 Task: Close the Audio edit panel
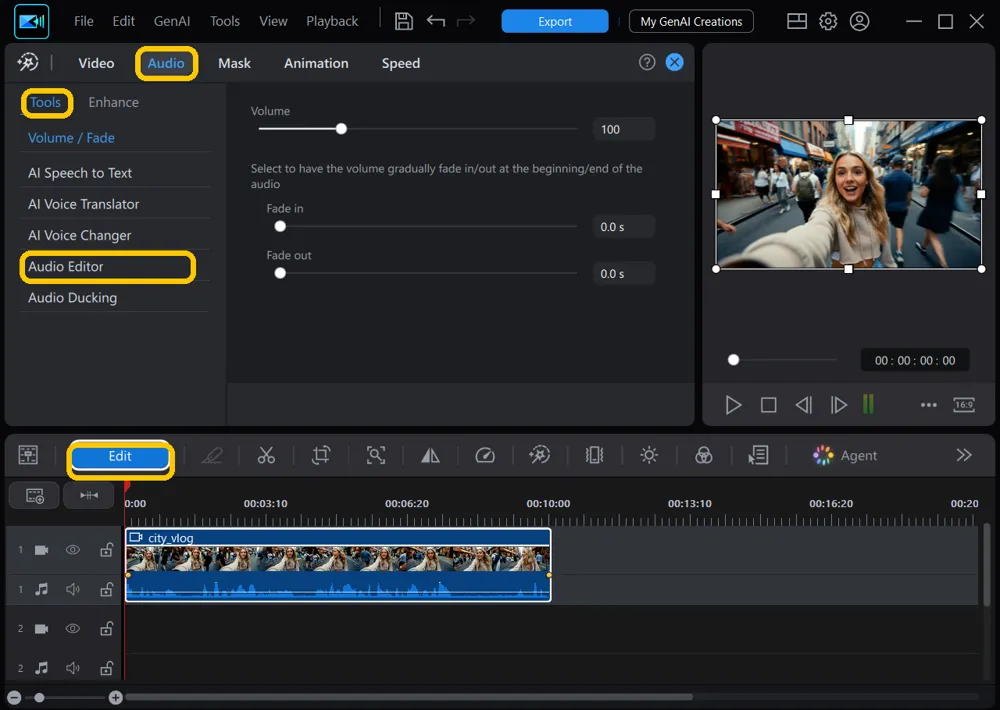674,62
